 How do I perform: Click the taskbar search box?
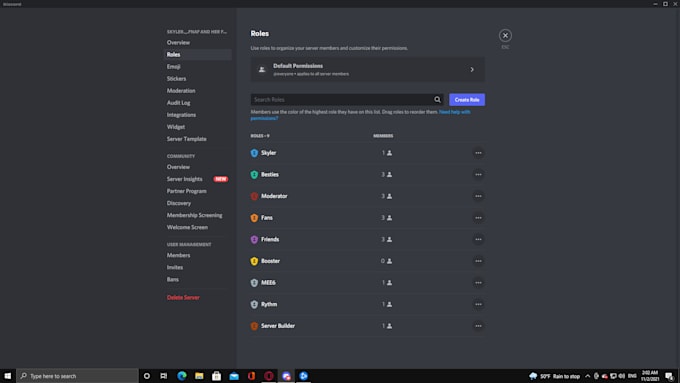click(77, 376)
